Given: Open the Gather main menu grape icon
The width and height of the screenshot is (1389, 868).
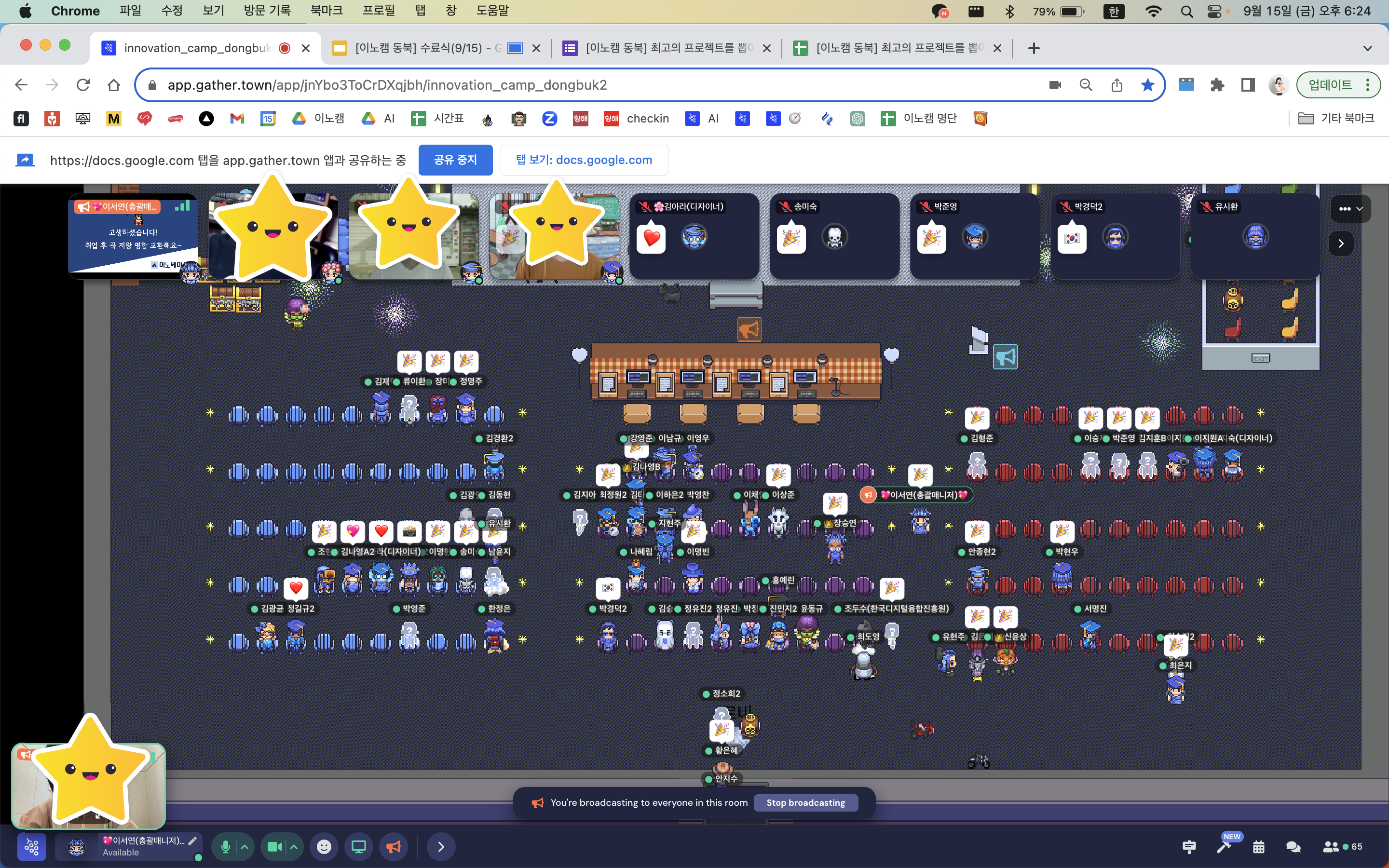Looking at the screenshot, I should click(31, 847).
